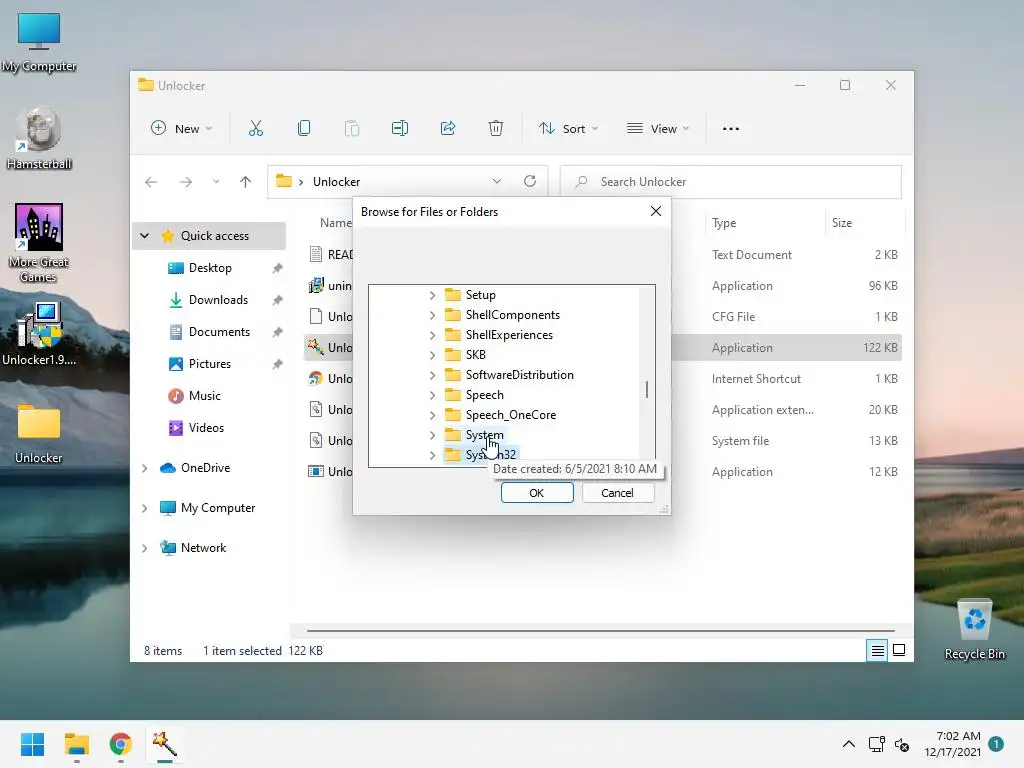The image size is (1024, 768).
Task: Open the clock and date in taskbar
Action: pos(952,744)
